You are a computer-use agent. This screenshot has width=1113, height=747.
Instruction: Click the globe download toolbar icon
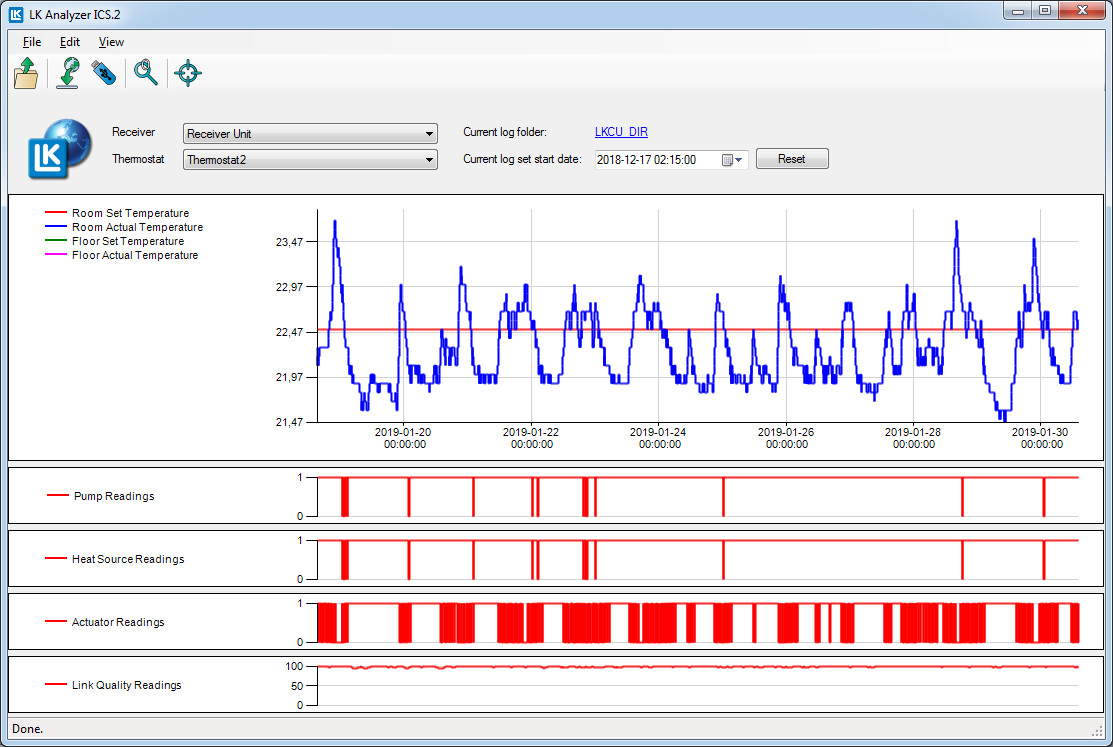(x=68, y=74)
